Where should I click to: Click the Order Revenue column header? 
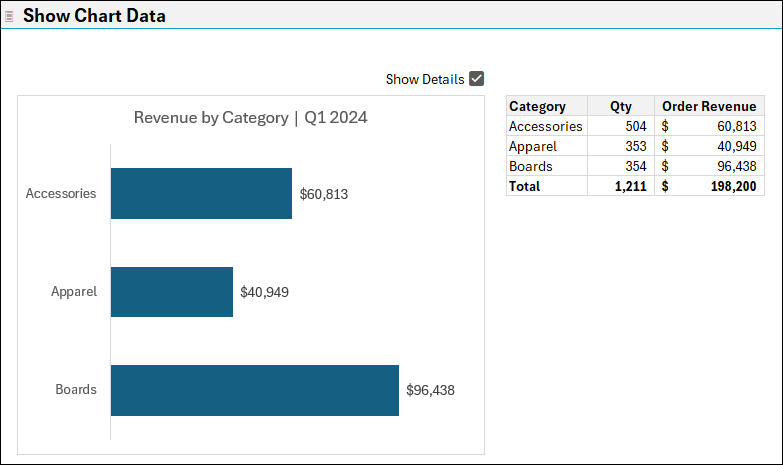pos(709,106)
